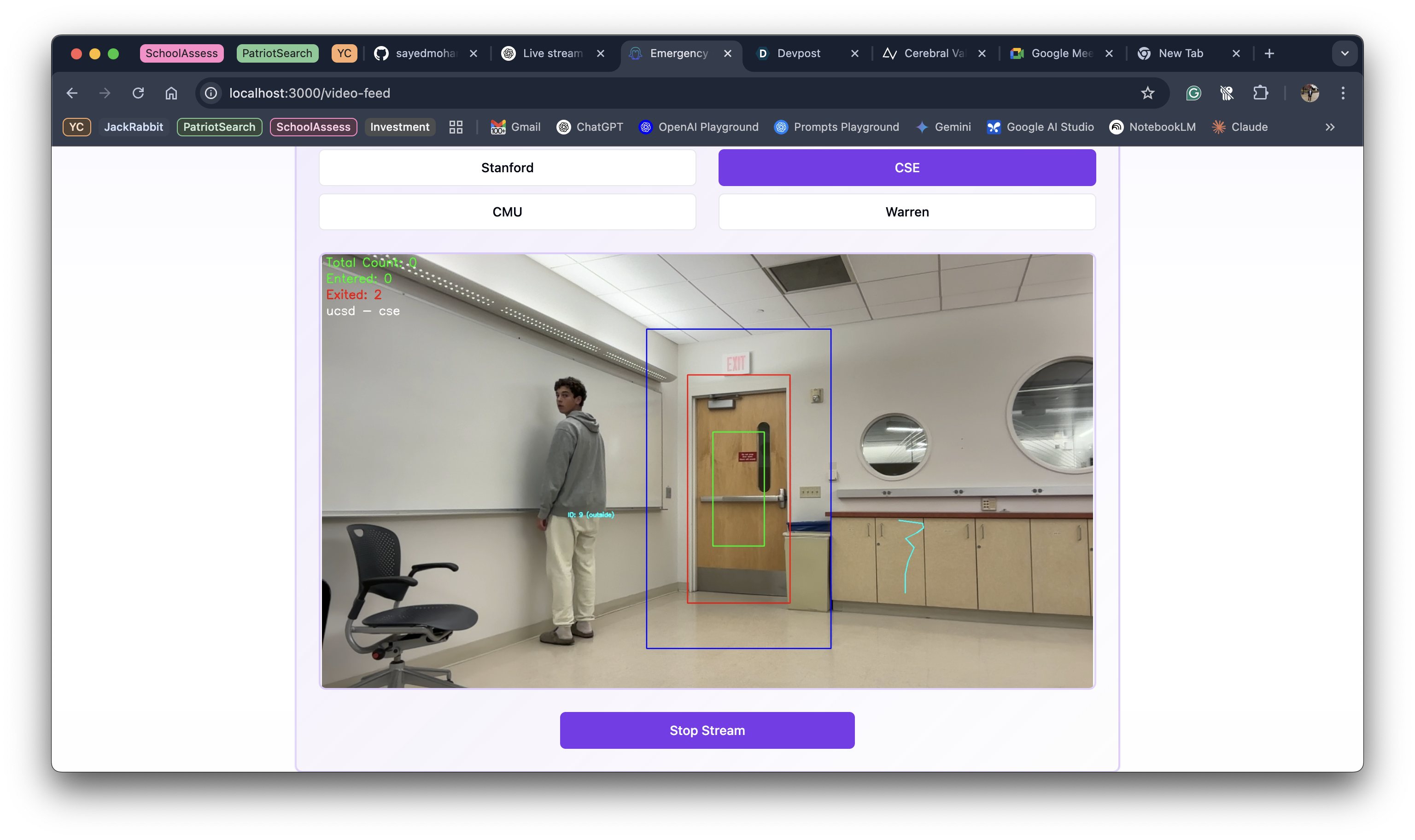Click the reload page icon

click(138, 93)
